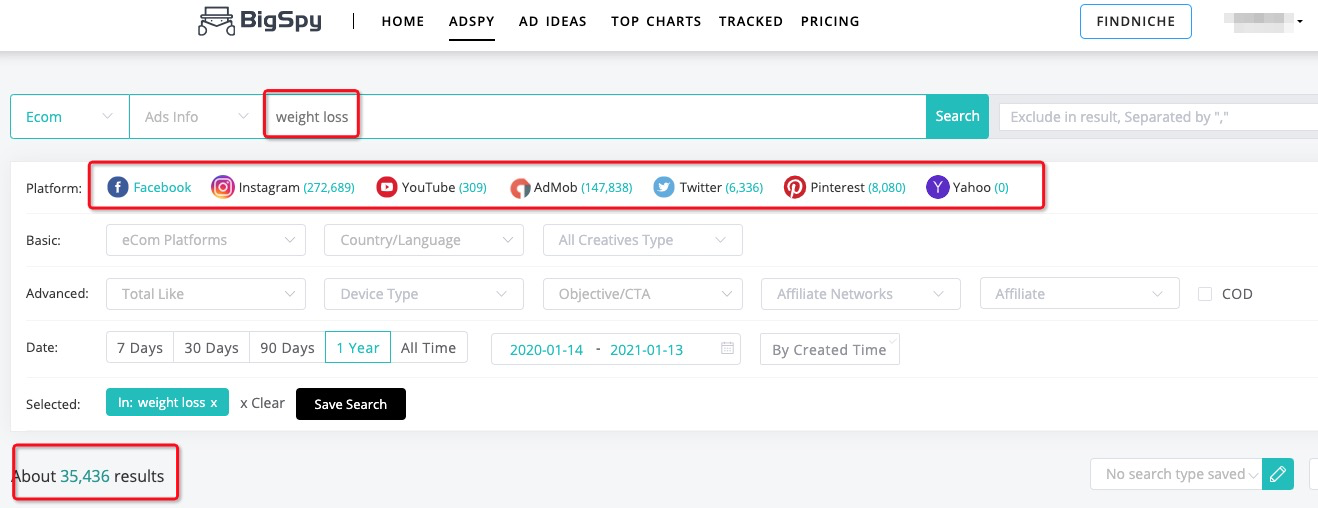This screenshot has height=508, width=1318.
Task: Open the Affiliate Networks dropdown
Action: pyautogui.click(x=861, y=294)
